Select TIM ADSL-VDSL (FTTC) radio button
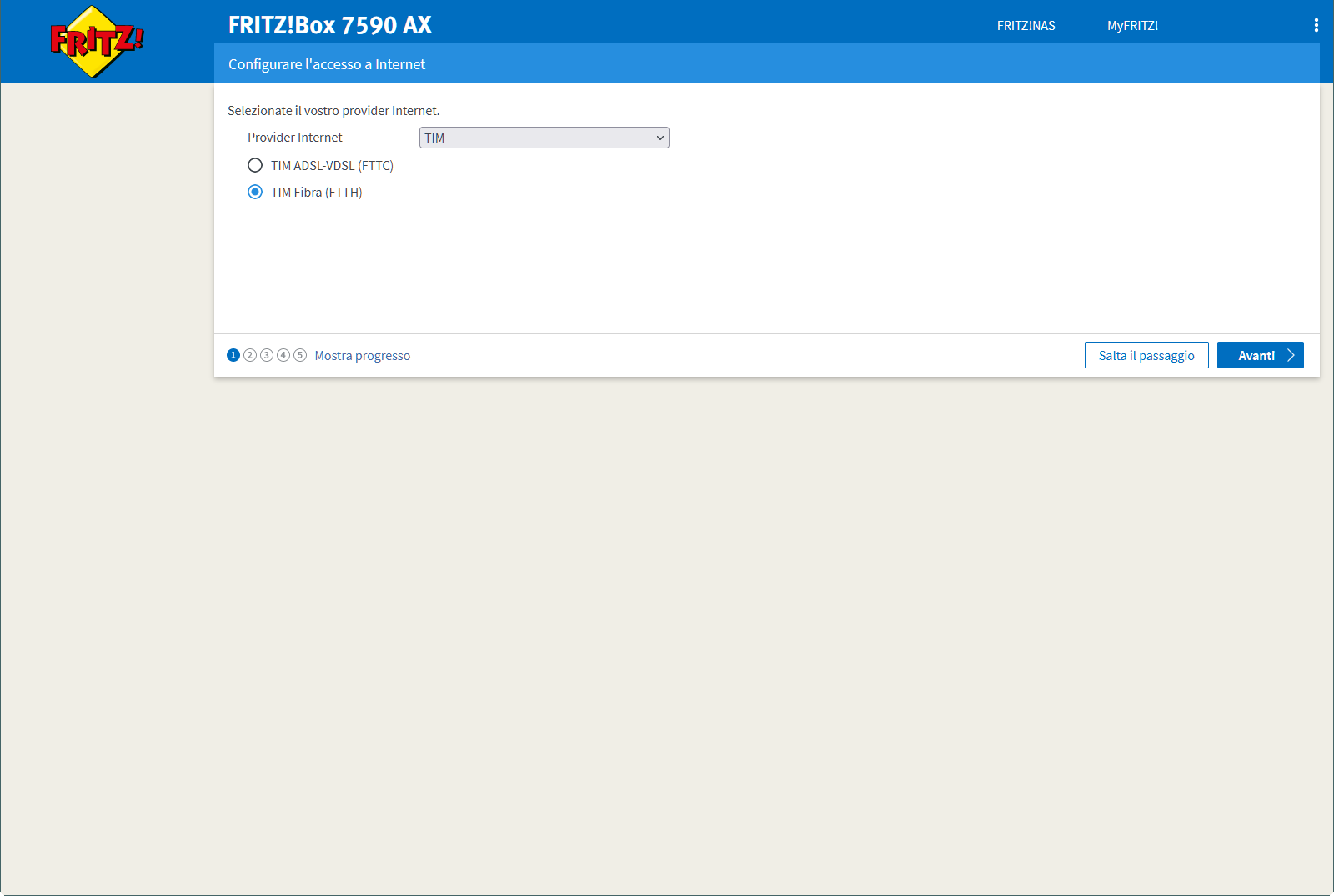The width and height of the screenshot is (1334, 896). (255, 165)
